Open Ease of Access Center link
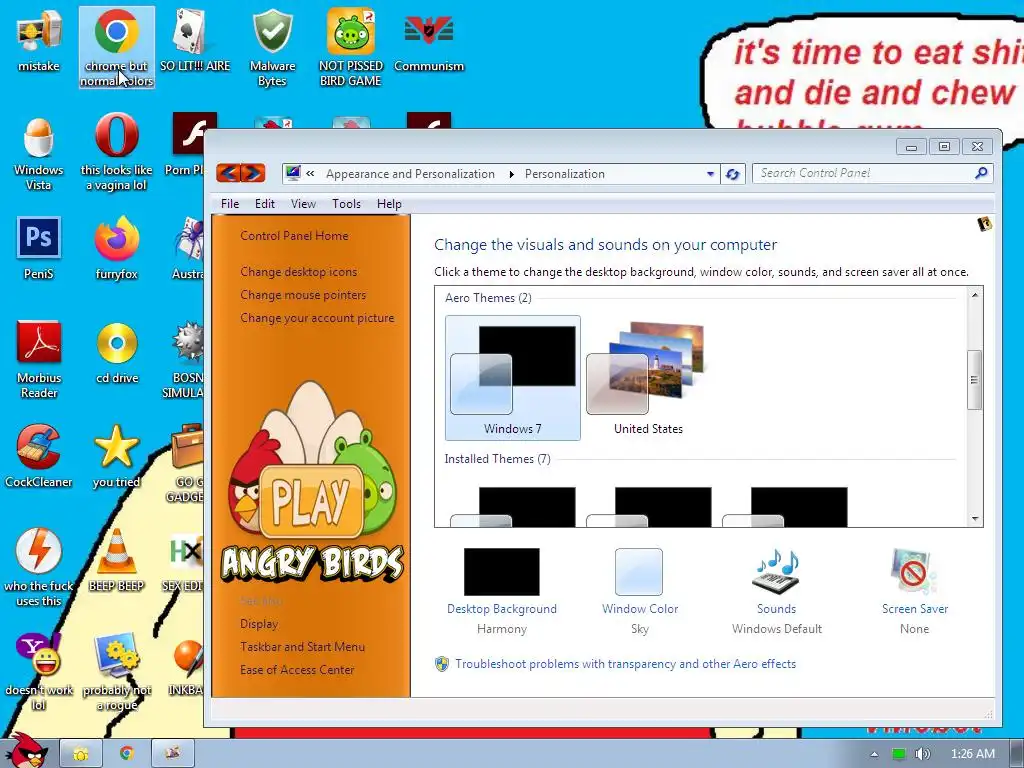This screenshot has width=1024, height=768. point(297,670)
